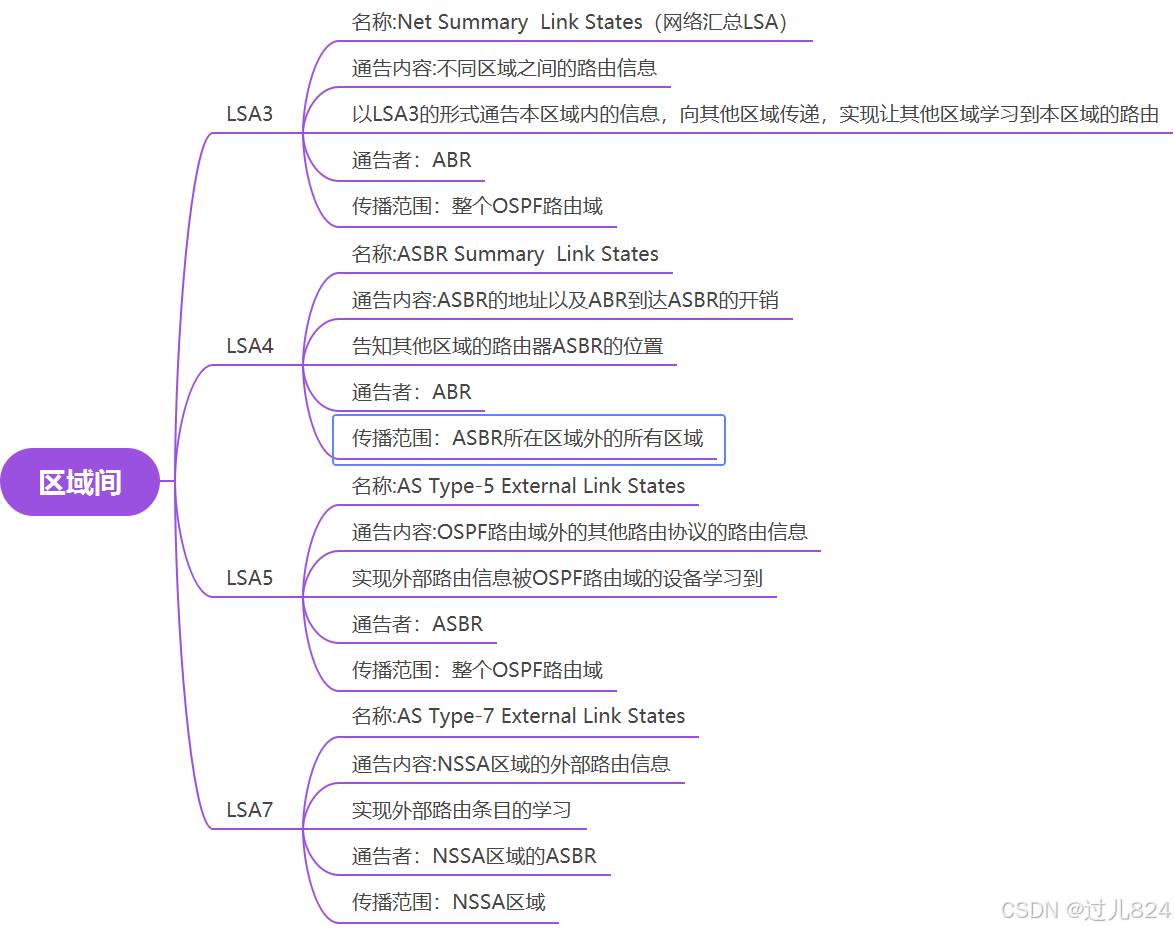1175x930 pixels.
Task: Click the AS Type-7 External Link States node
Action: pos(518,716)
